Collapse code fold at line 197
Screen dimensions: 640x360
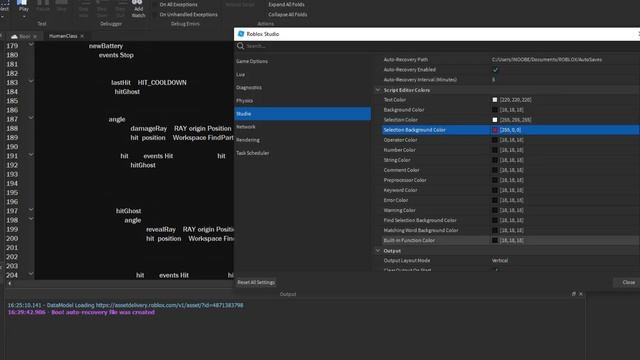31,210
